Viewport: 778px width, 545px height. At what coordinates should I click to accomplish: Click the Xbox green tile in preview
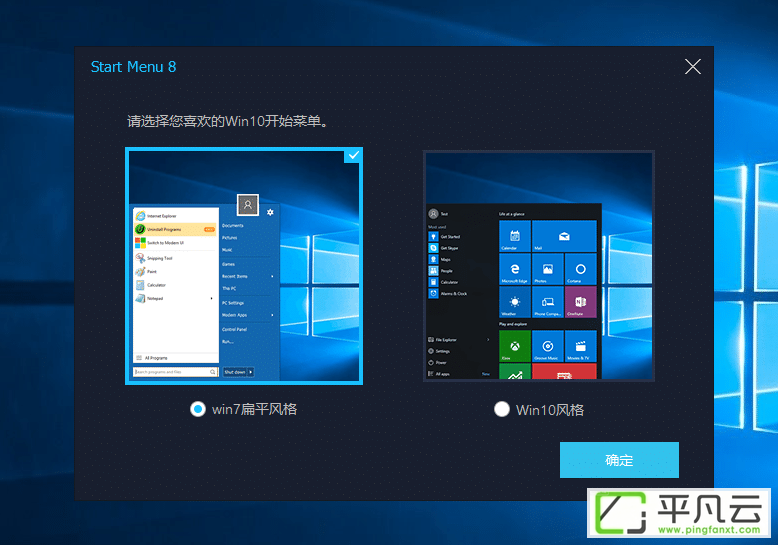point(515,346)
